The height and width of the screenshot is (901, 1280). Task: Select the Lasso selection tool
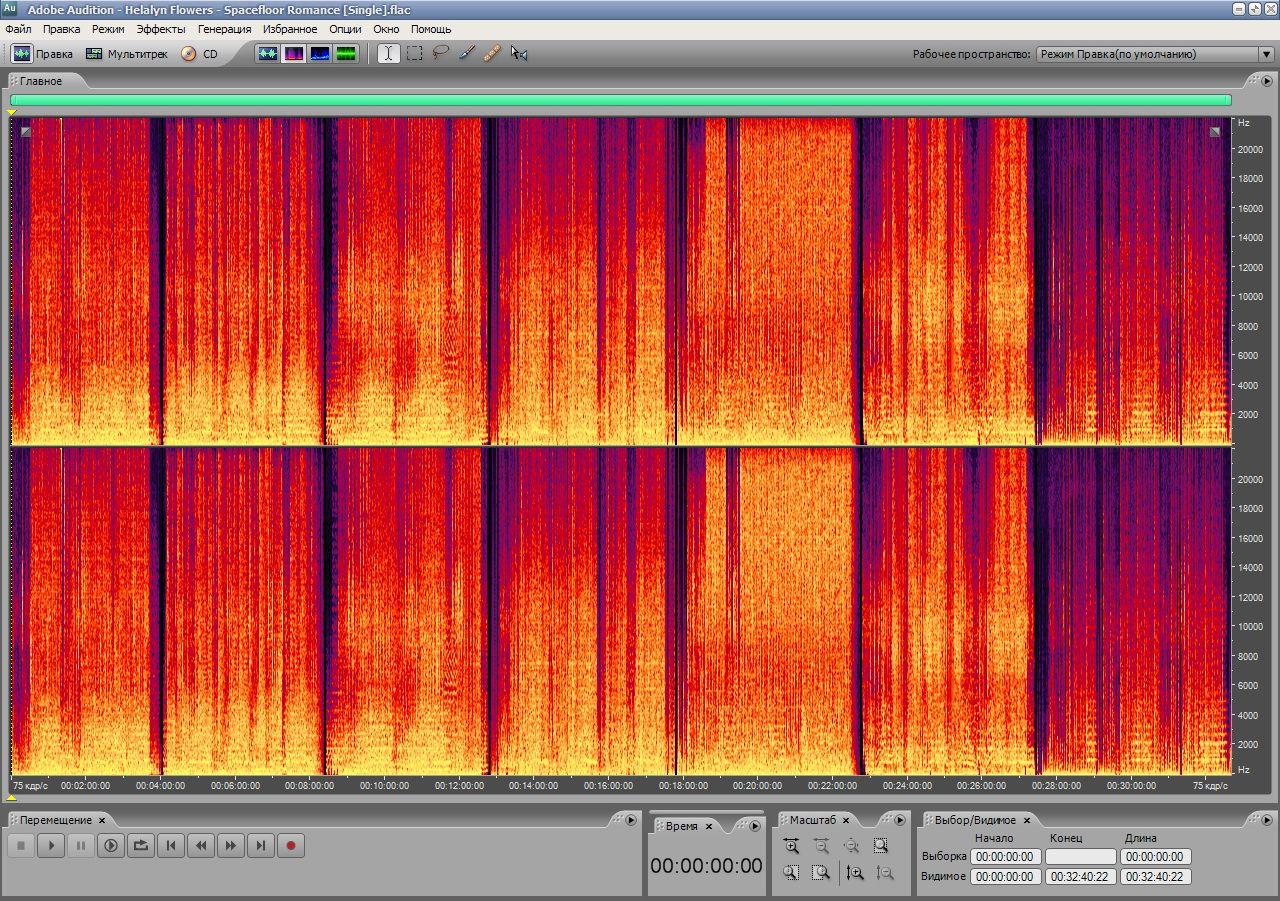441,54
